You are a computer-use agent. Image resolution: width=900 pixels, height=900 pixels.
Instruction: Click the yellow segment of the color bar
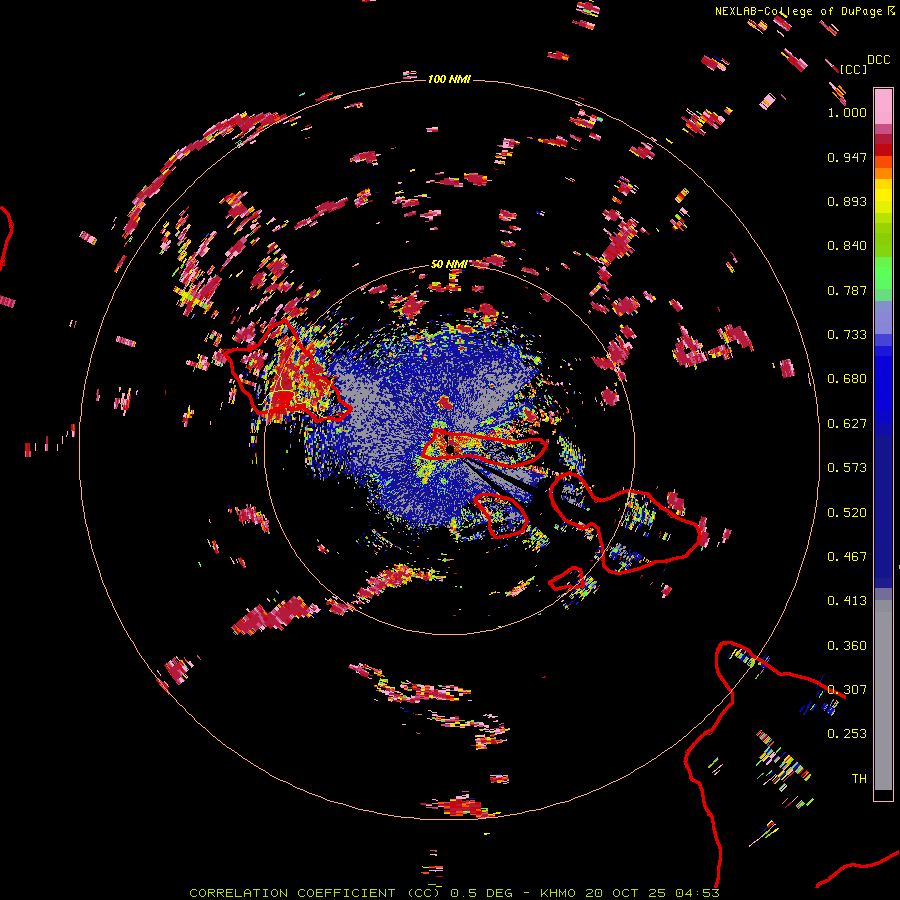click(x=883, y=196)
